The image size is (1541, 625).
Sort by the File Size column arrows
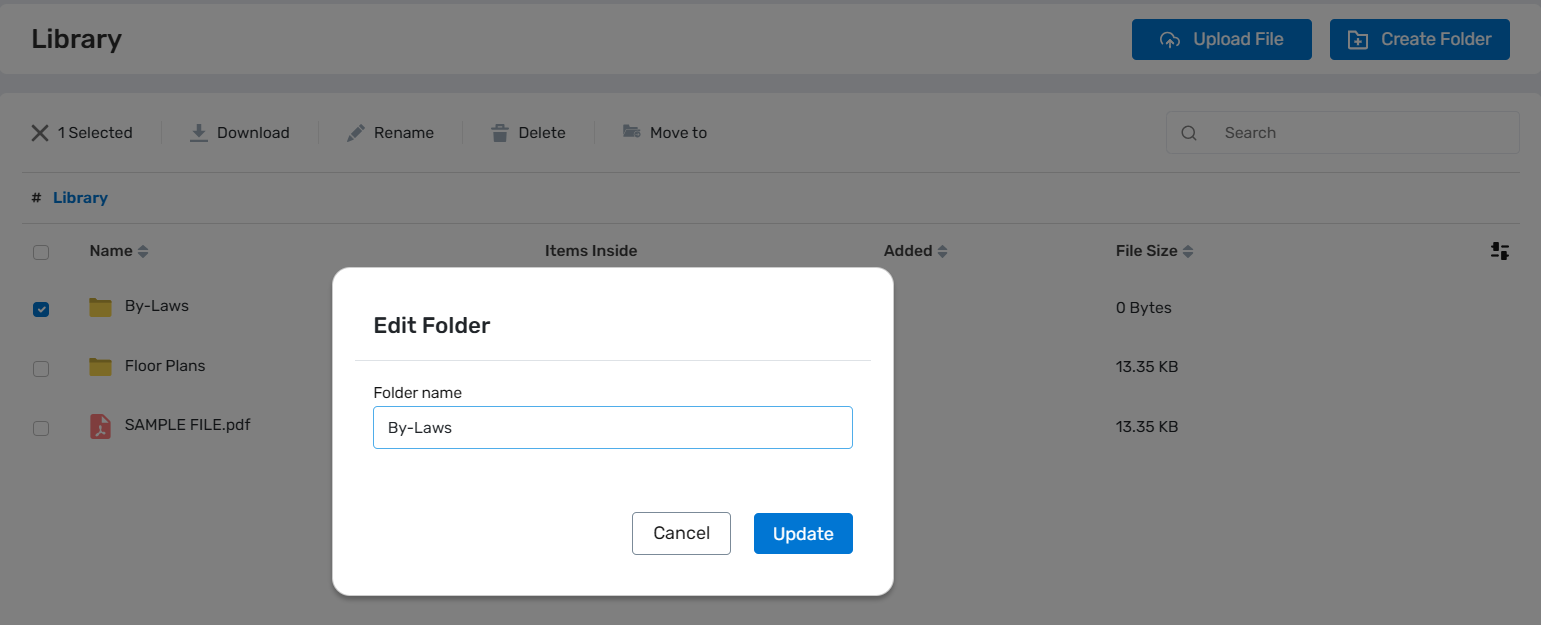(x=1188, y=252)
